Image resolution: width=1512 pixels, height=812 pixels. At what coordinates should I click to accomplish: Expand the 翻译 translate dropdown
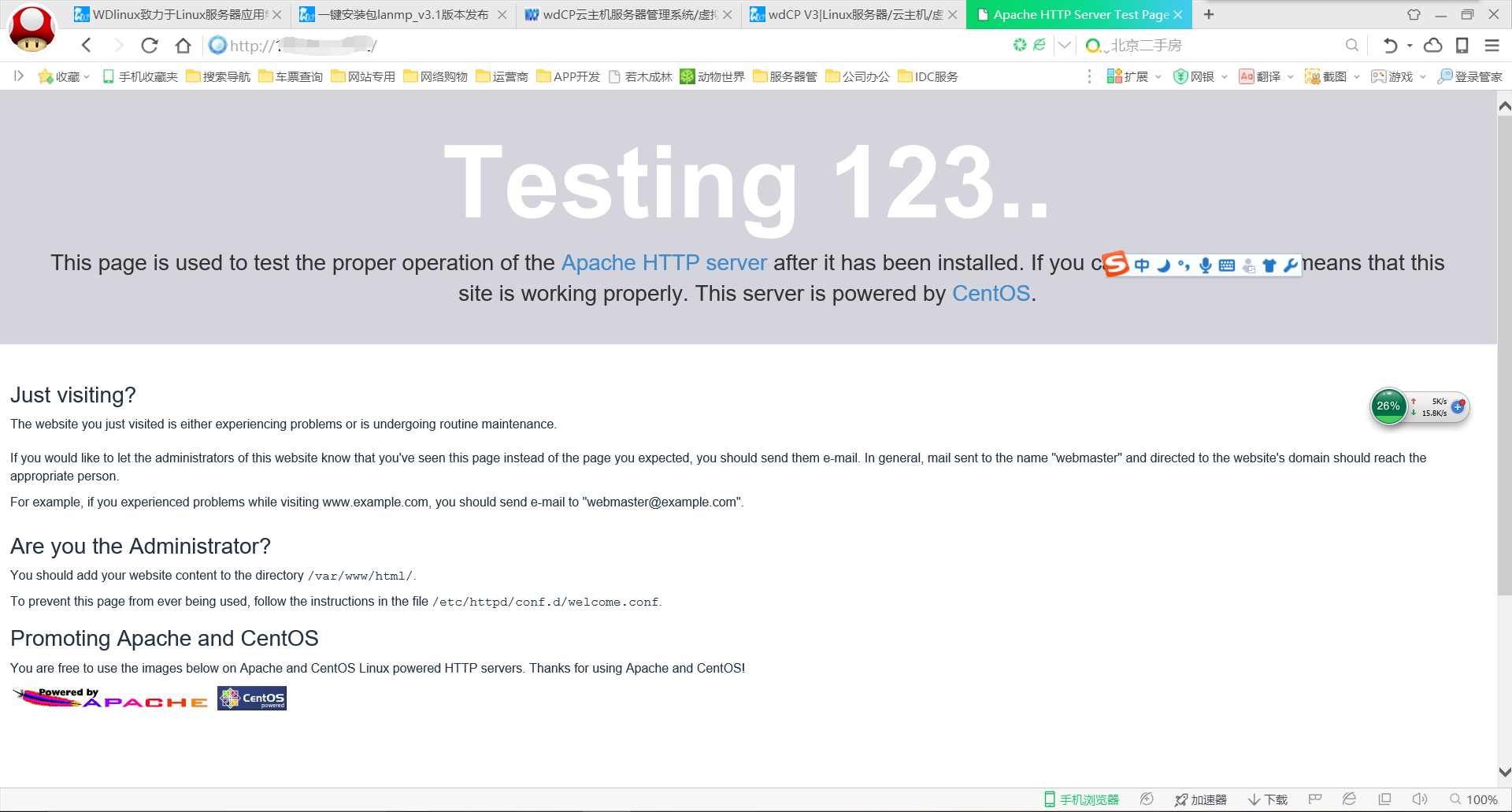pos(1291,76)
